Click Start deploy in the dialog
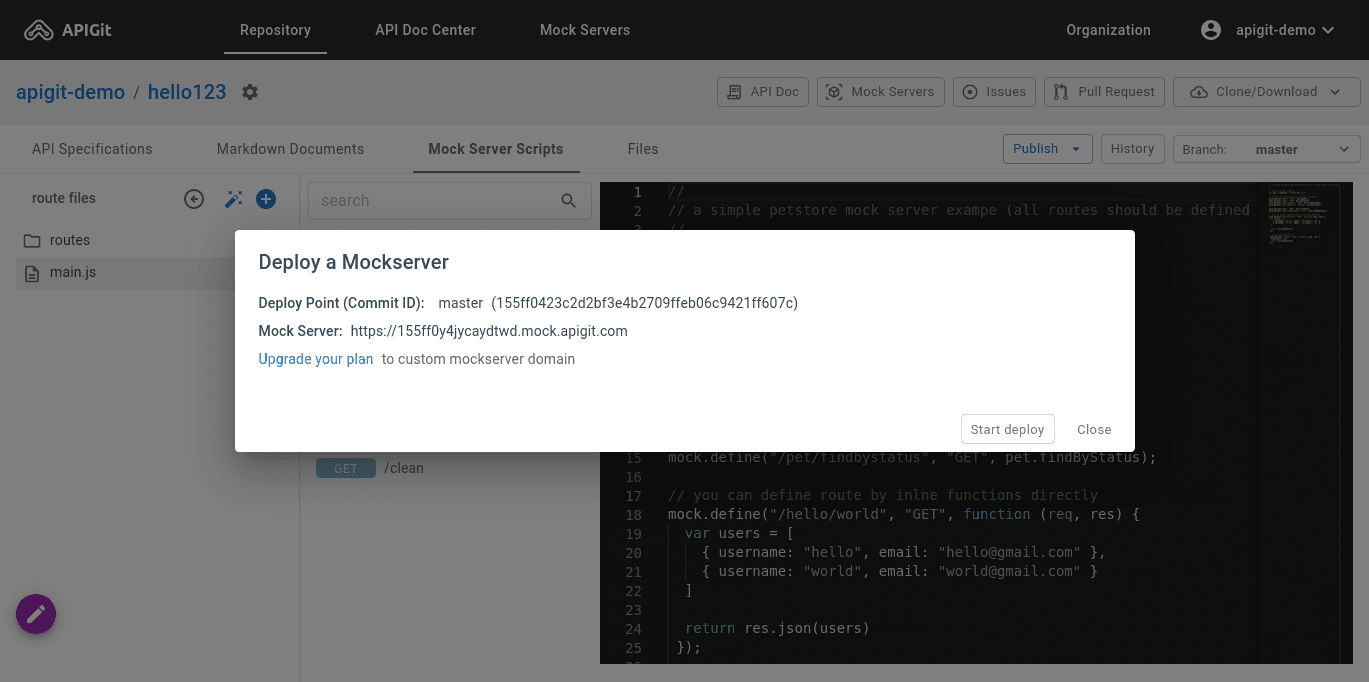 (x=1007, y=429)
